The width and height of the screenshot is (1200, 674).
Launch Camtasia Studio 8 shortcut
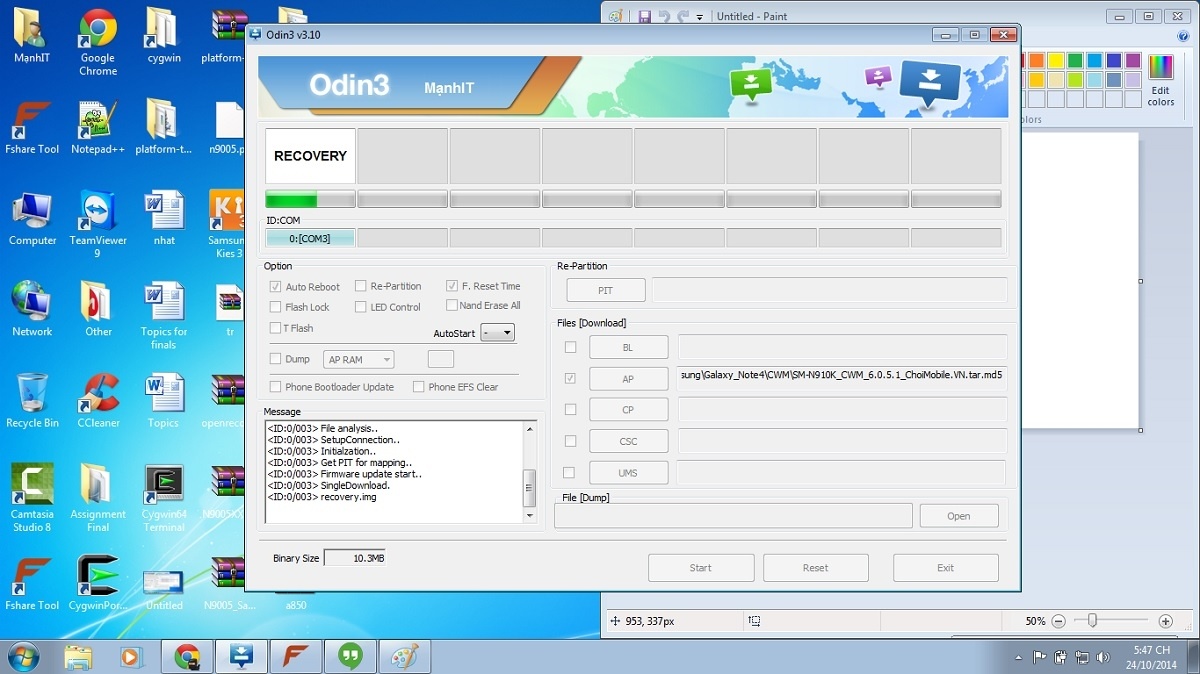[32, 497]
